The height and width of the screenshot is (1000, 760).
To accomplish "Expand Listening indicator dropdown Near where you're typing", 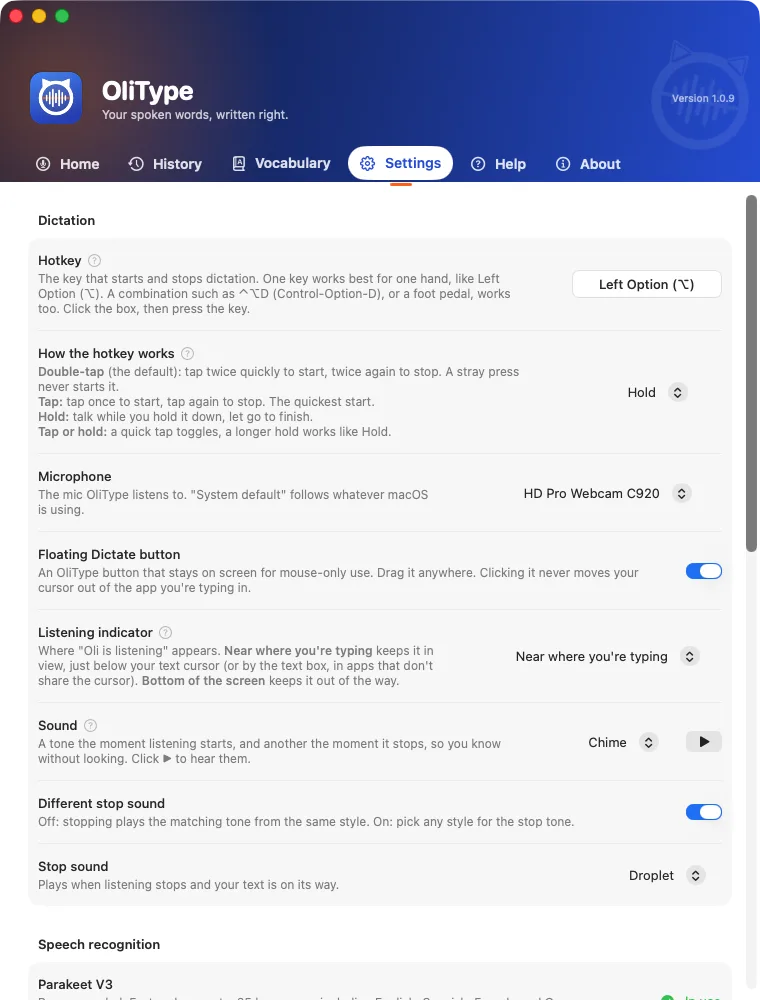I will [x=606, y=656].
